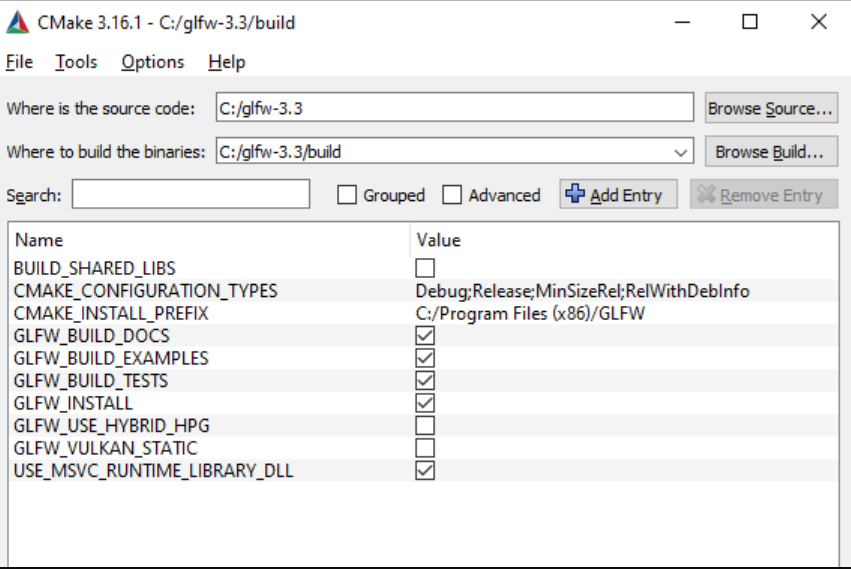Screen dimensions: 851x569
Task: Click the source code path field
Action: point(454,108)
